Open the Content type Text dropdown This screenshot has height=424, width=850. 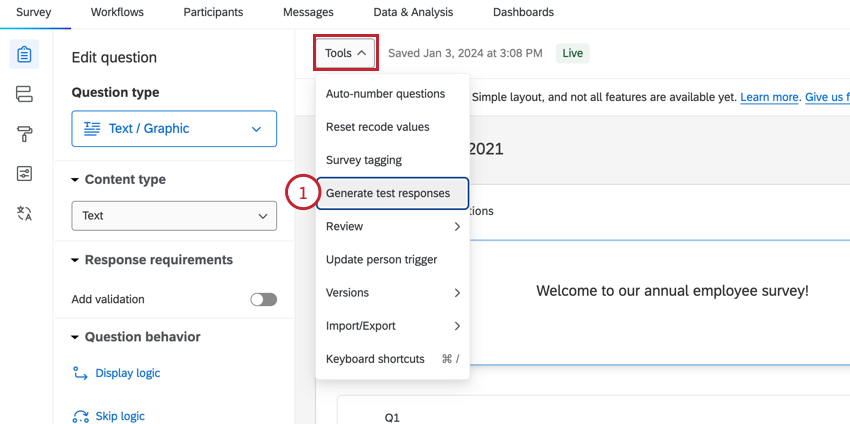174,215
